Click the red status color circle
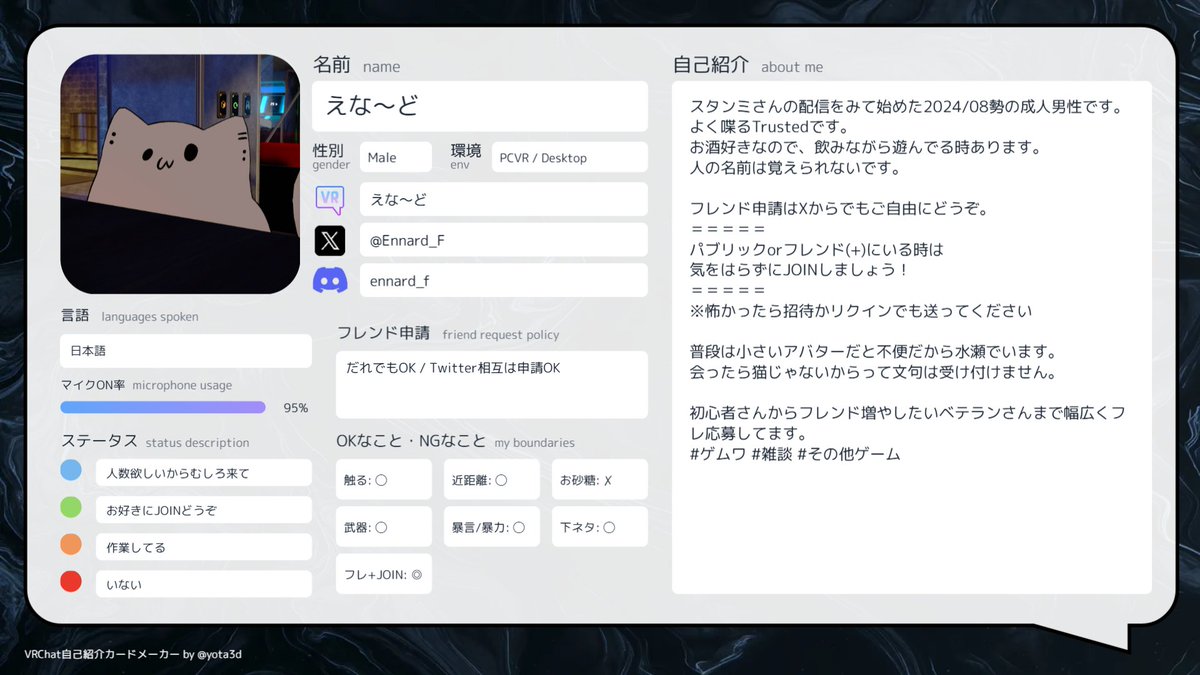This screenshot has height=675, width=1200. [x=70, y=582]
